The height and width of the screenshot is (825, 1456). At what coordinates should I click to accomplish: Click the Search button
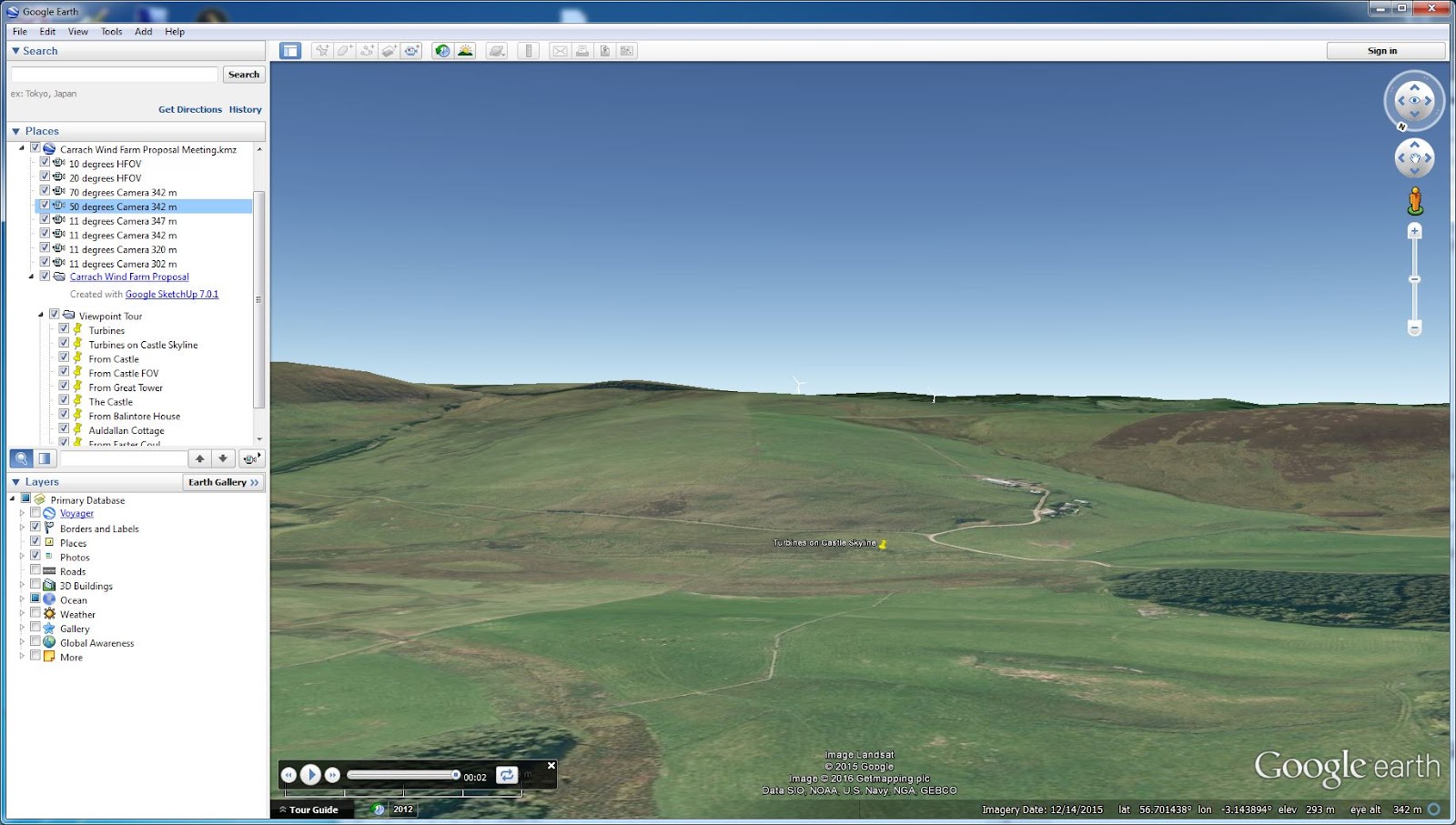click(244, 75)
